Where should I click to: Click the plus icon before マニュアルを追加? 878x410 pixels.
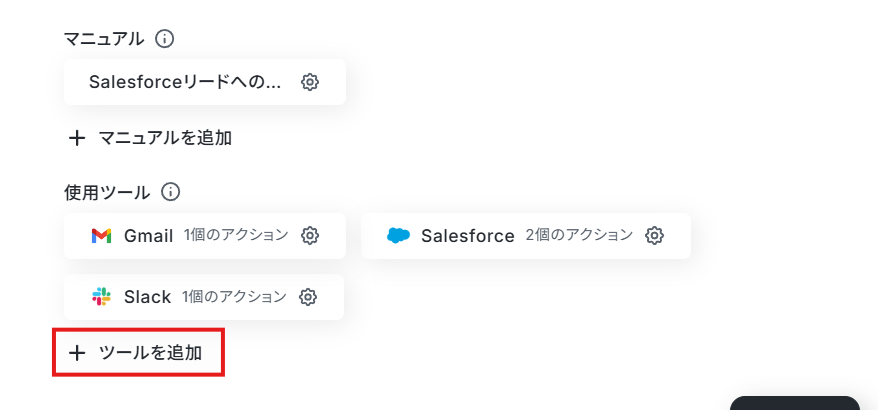tap(77, 138)
